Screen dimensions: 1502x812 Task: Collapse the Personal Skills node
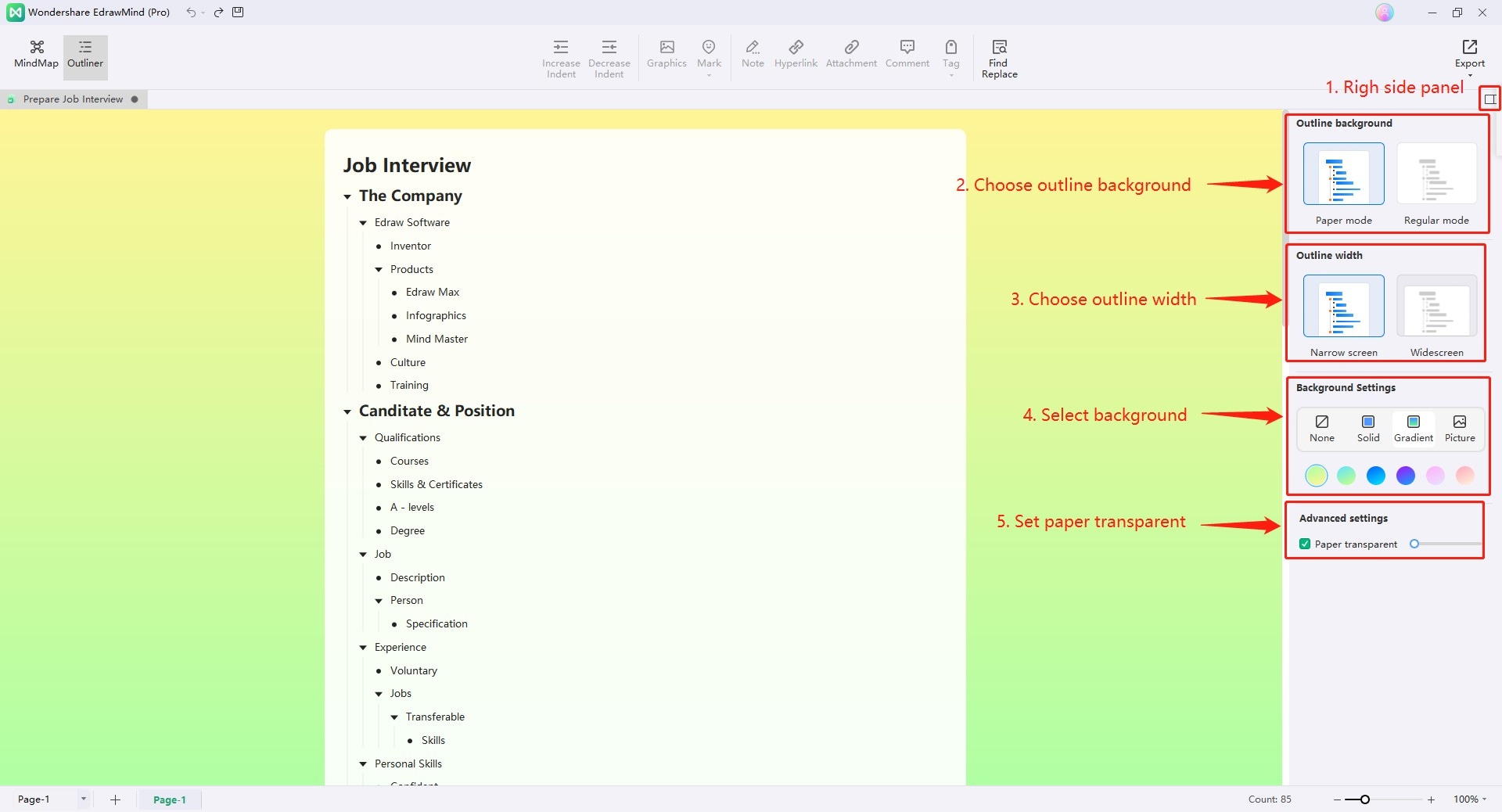tap(363, 764)
